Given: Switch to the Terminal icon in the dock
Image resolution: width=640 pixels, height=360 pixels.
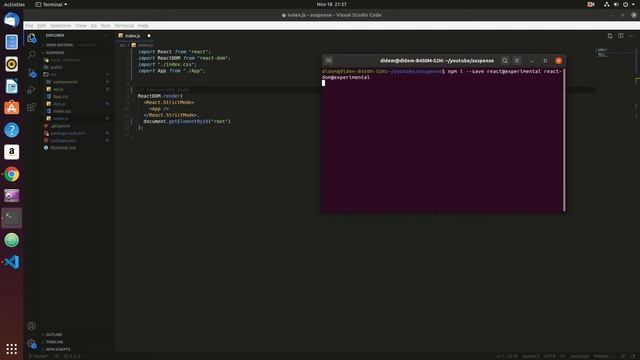Looking at the screenshot, I should point(11,218).
